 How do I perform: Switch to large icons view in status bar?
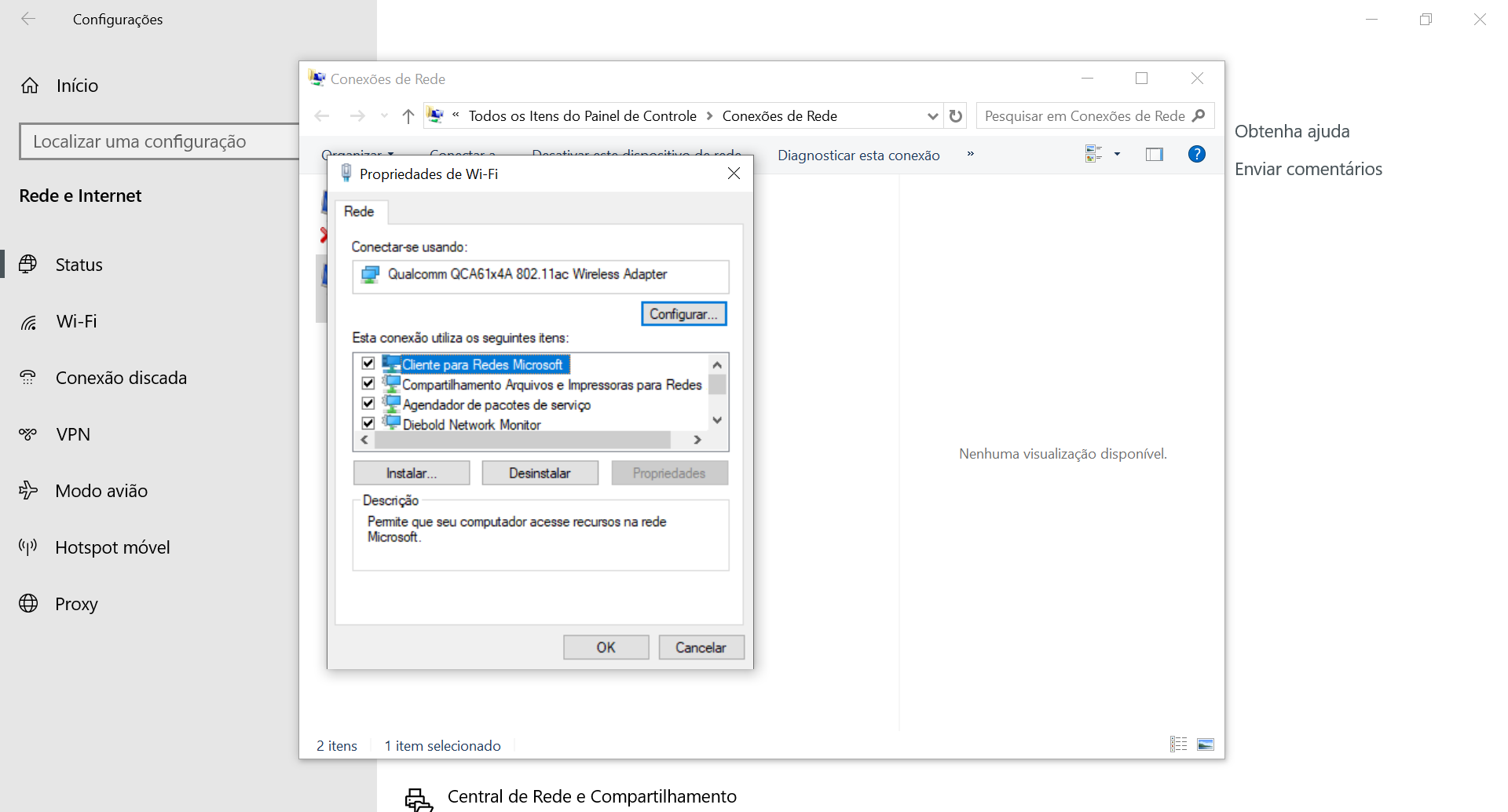[1206, 744]
